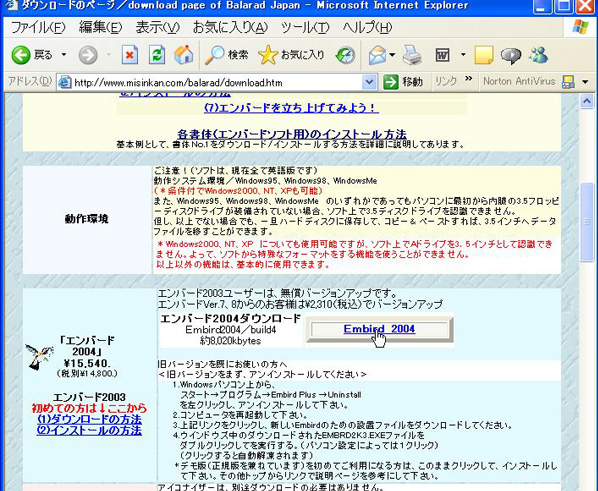The image size is (598, 491).
Task: Open the ヘルプ(H) menu
Action: (x=367, y=27)
